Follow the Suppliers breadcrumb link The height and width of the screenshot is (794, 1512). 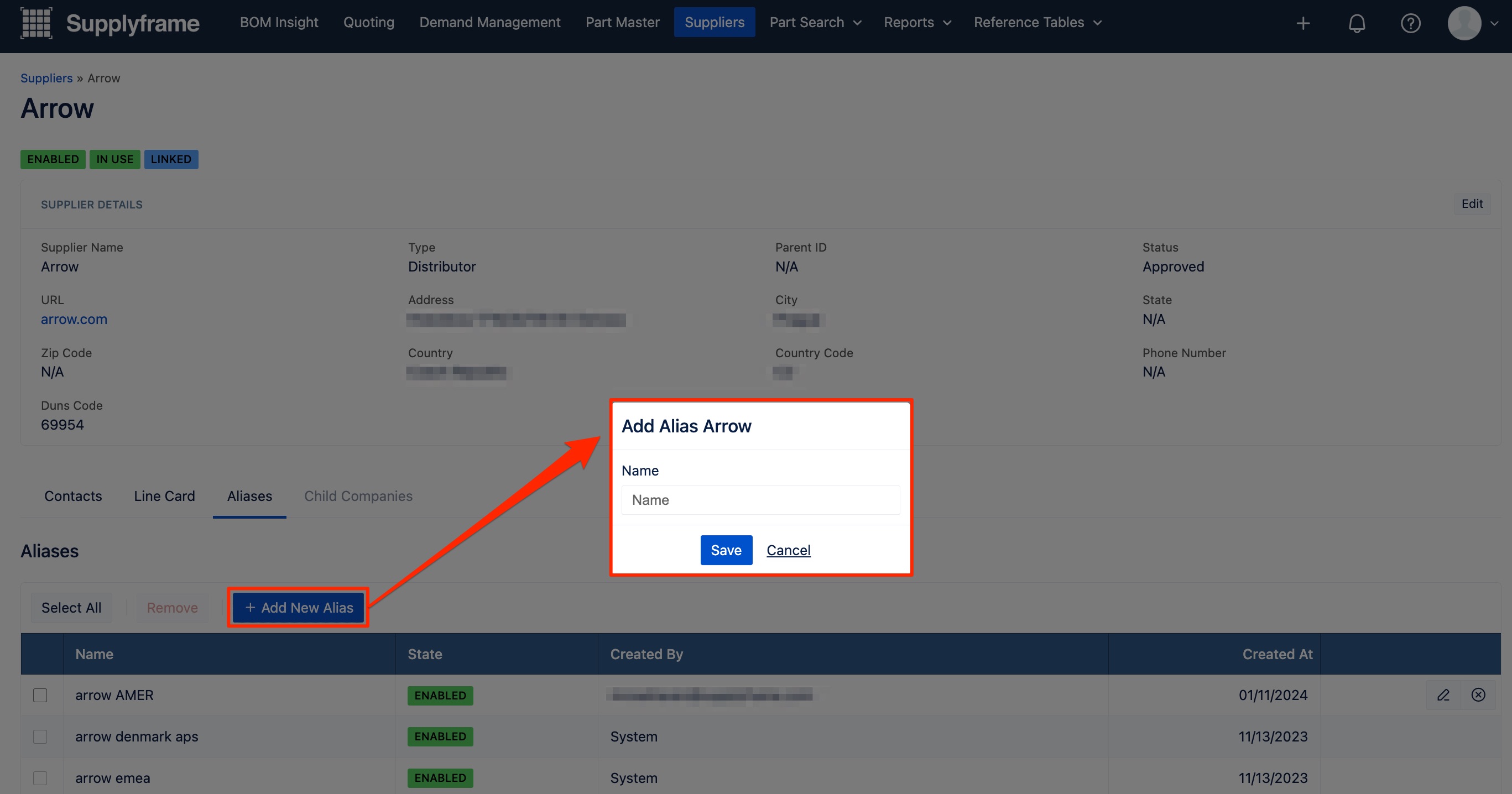pos(46,78)
